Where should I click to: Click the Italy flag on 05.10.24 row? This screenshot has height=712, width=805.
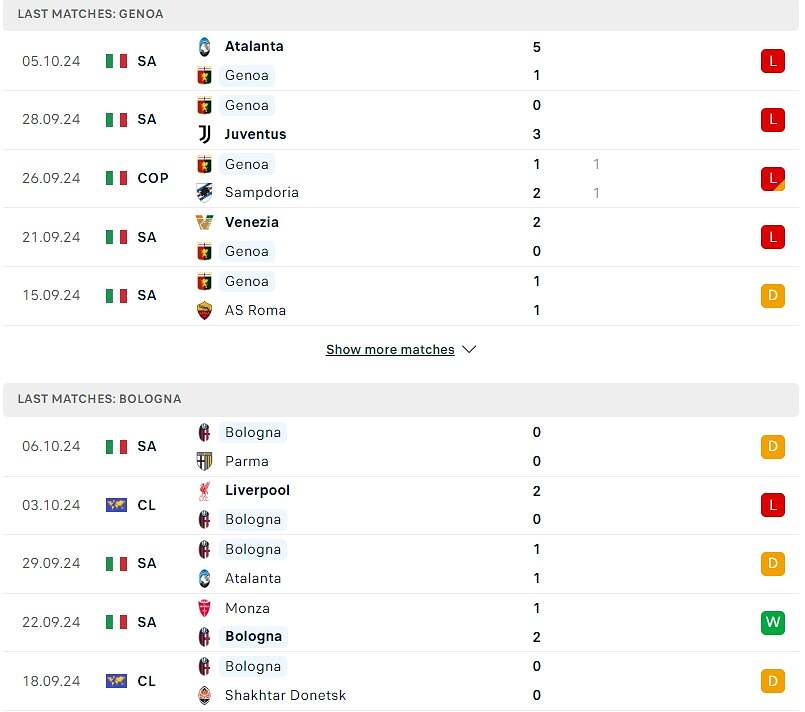pyautogui.click(x=116, y=61)
